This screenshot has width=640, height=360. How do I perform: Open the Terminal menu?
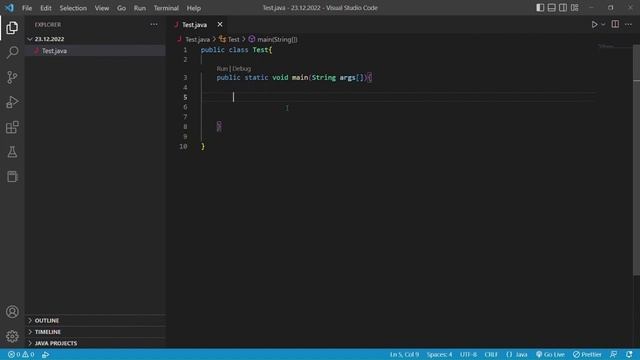pyautogui.click(x=166, y=8)
